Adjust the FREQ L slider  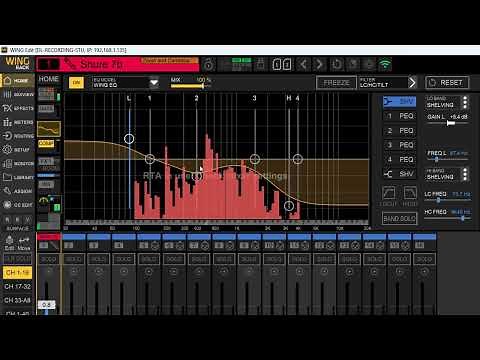(448, 160)
